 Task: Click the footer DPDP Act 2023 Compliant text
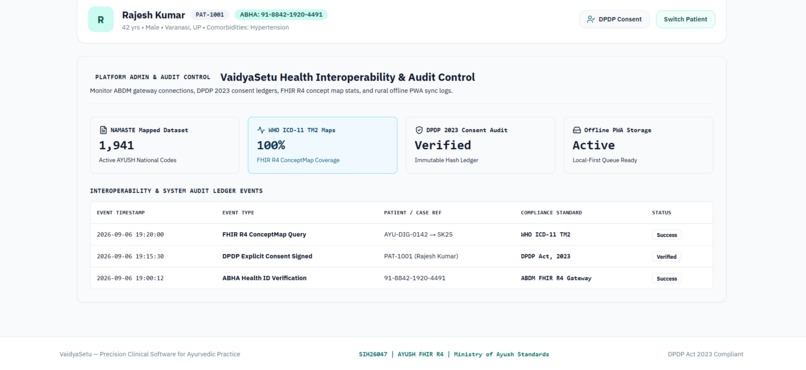705,354
